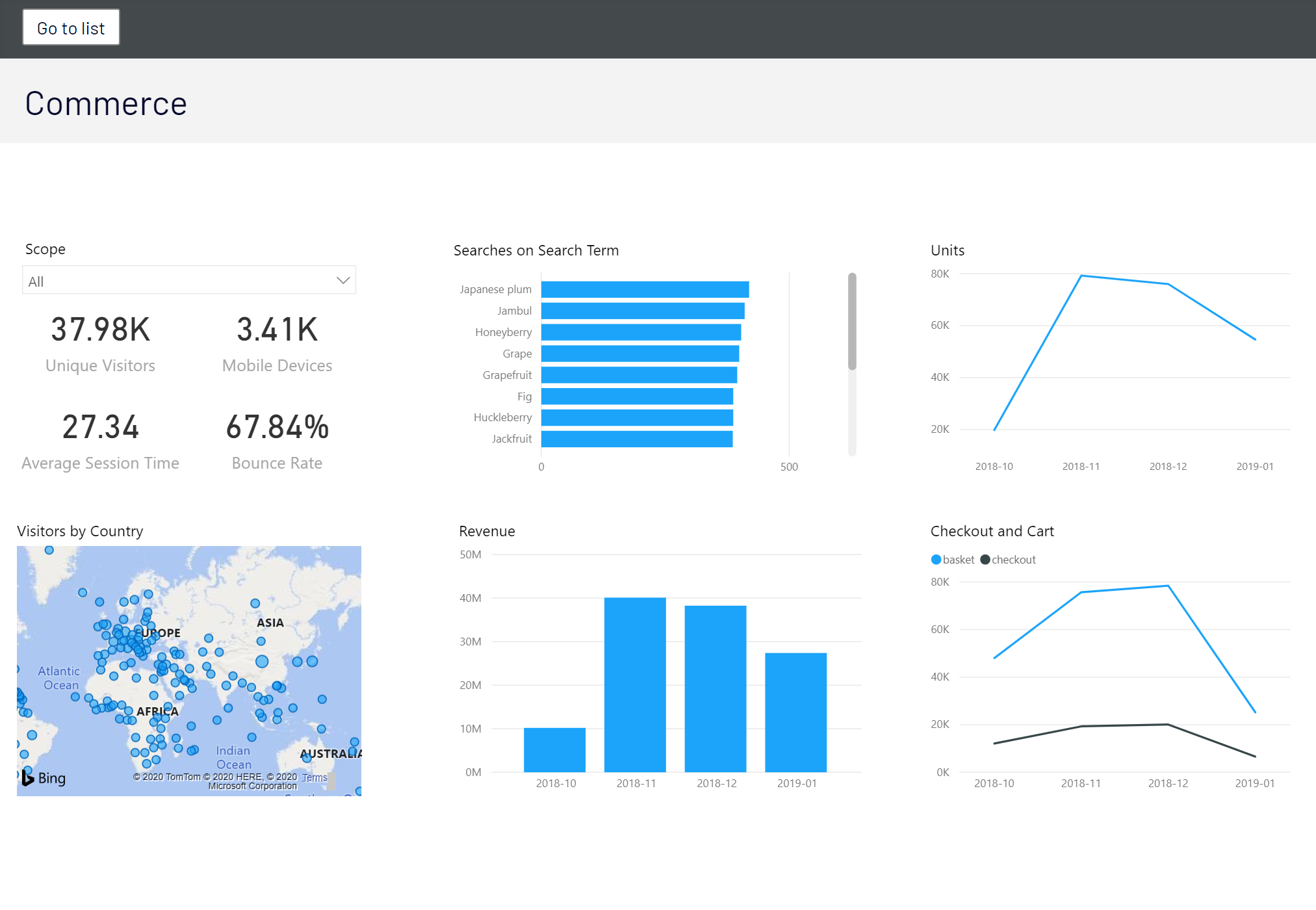Click the large visitor bubble in Asia
This screenshot has height=910, width=1316.
tap(262, 662)
